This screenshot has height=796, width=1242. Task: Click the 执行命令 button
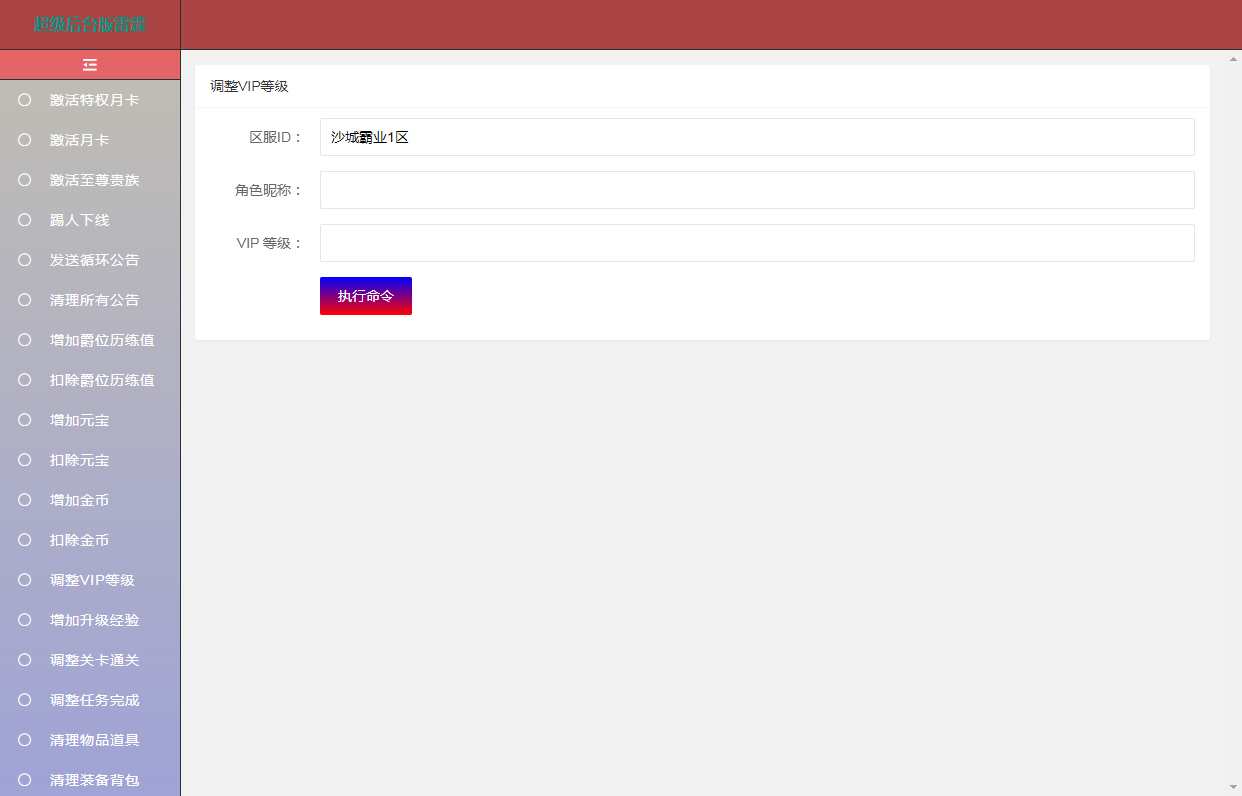(366, 295)
